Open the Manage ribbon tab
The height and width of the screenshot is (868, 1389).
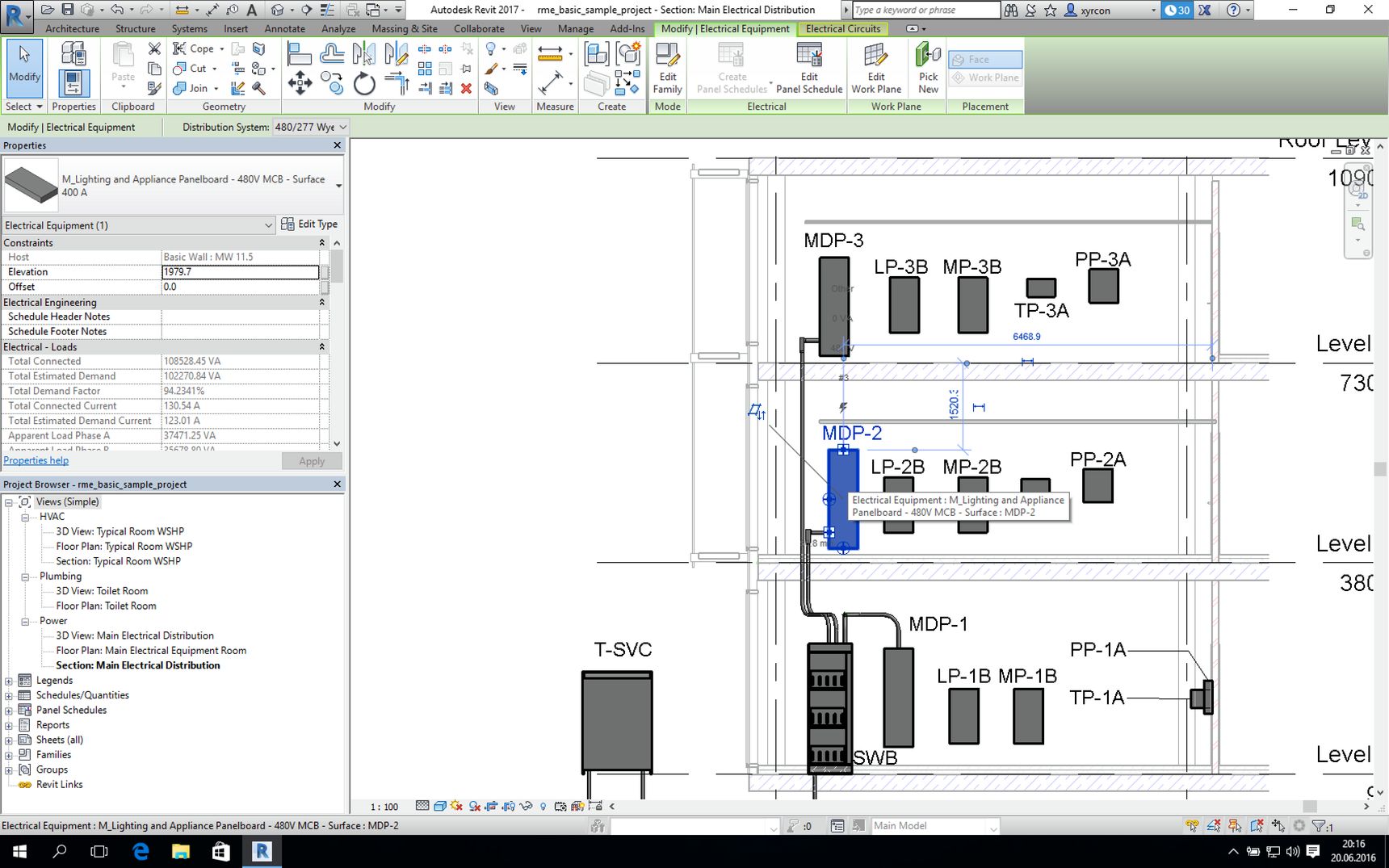576,28
